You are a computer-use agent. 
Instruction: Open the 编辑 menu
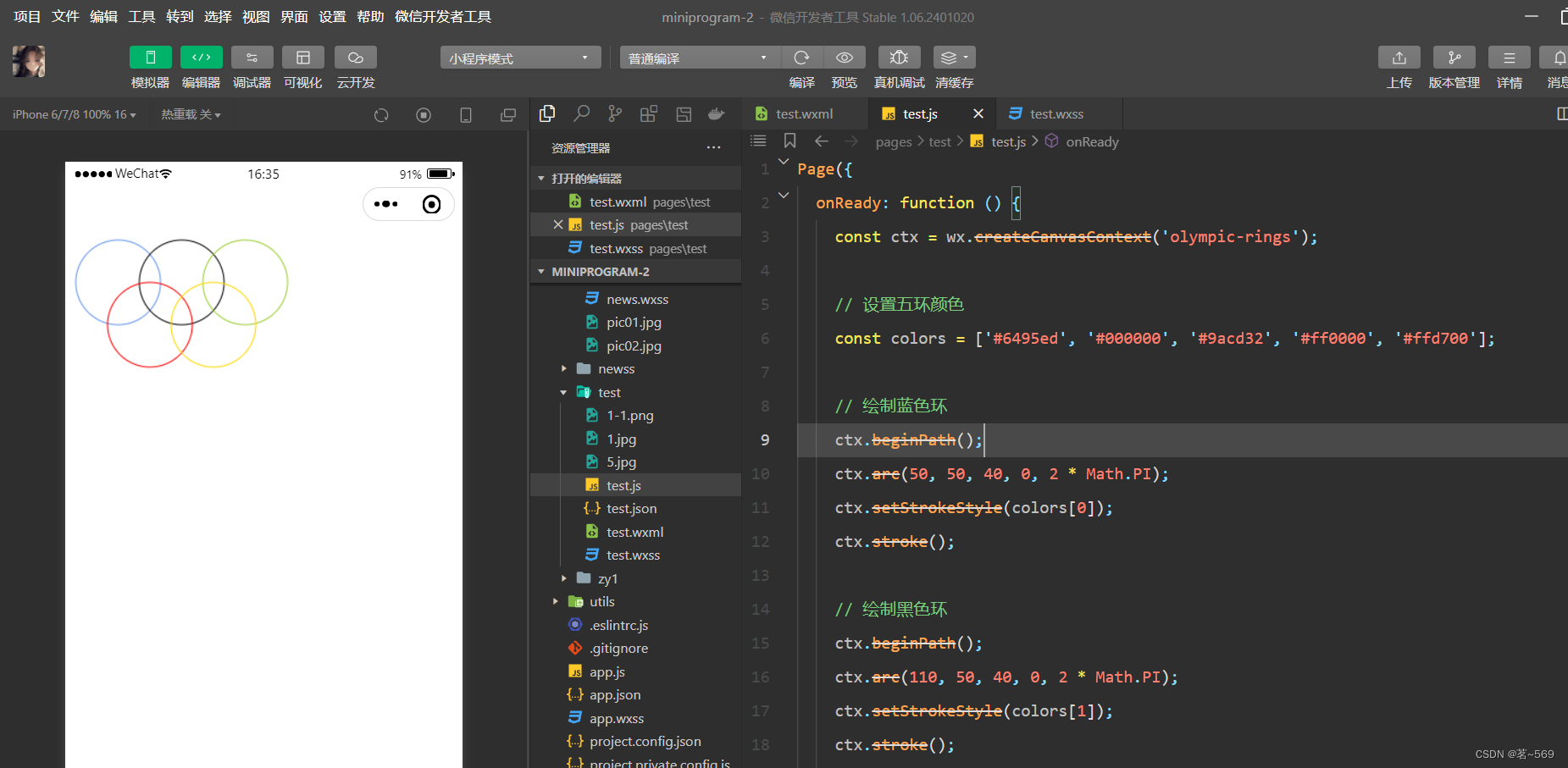tap(103, 17)
